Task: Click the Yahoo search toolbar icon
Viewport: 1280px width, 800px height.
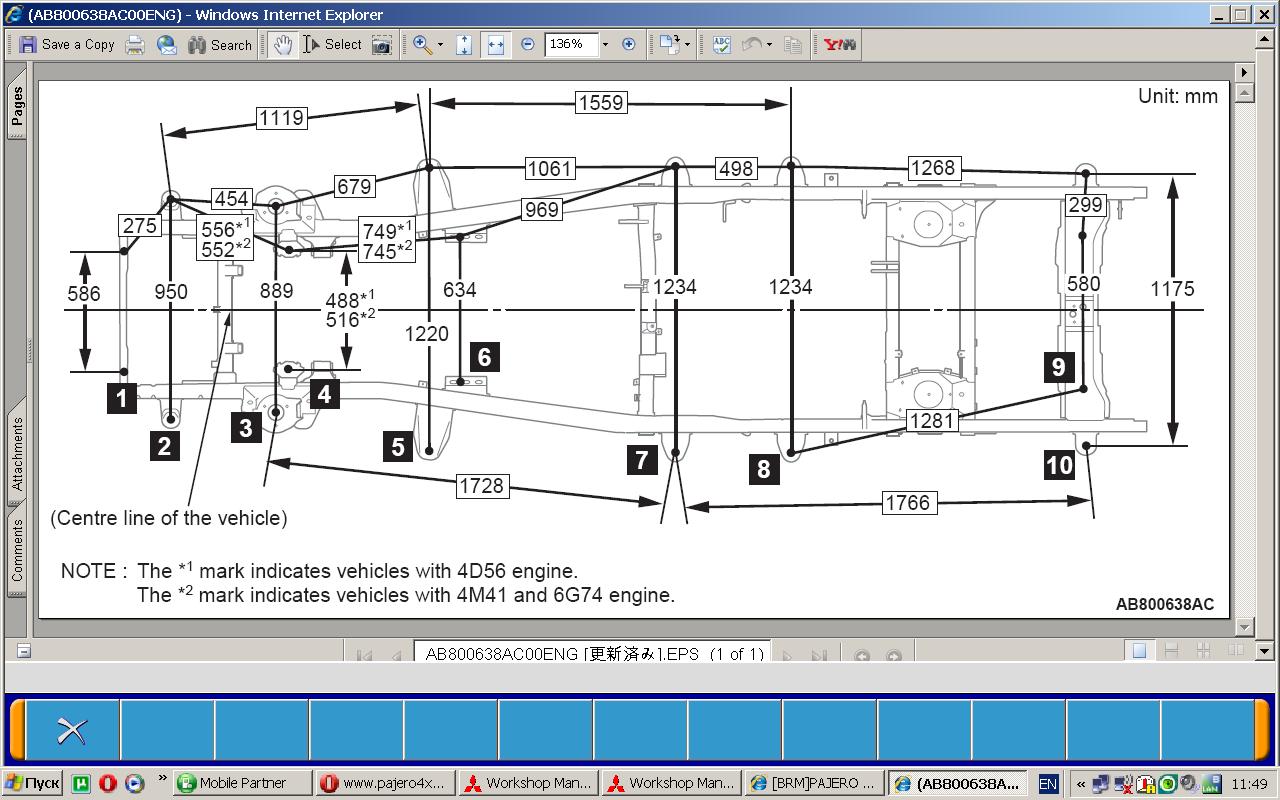Action: [839, 44]
